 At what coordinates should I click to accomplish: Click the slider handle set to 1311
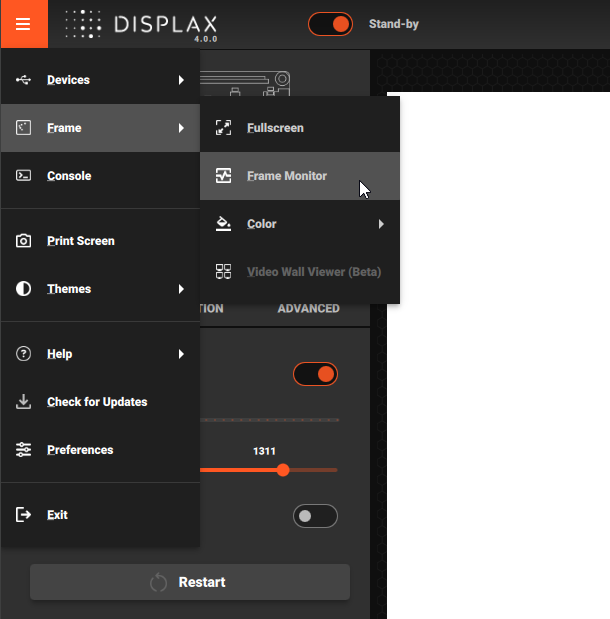click(283, 469)
